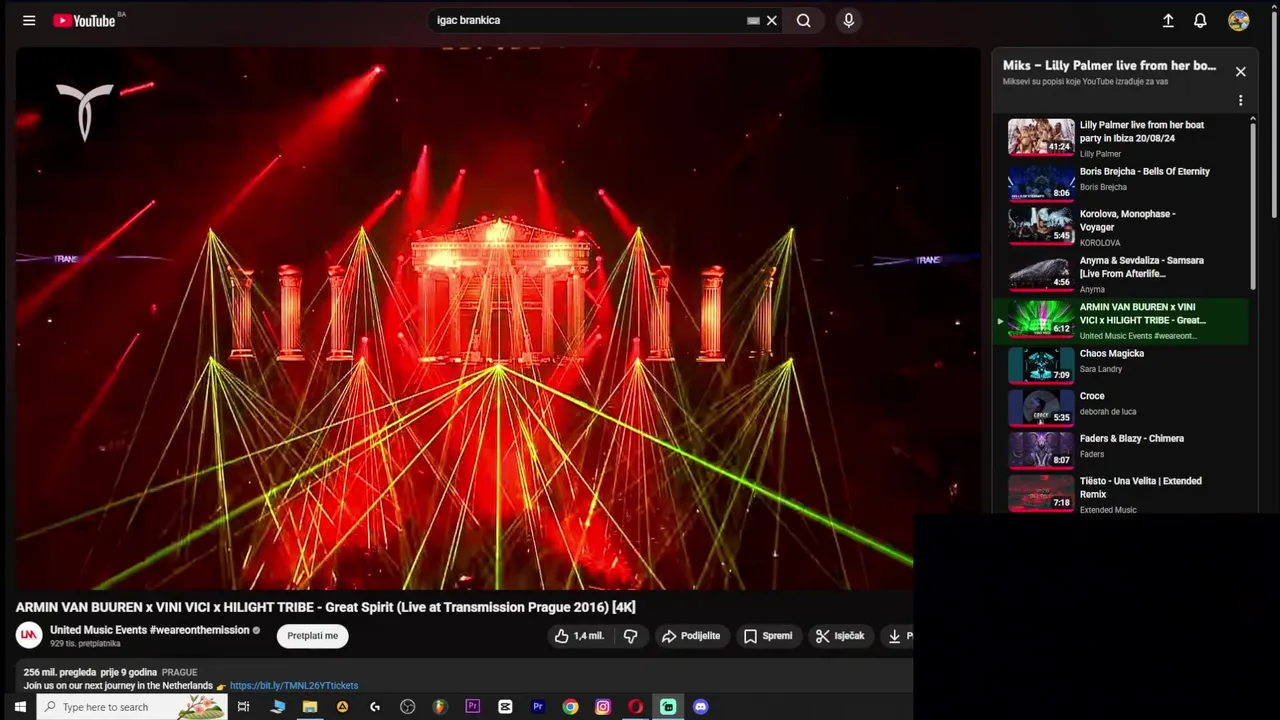Open the notifications bell
The width and height of the screenshot is (1280, 720).
tap(1200, 20)
